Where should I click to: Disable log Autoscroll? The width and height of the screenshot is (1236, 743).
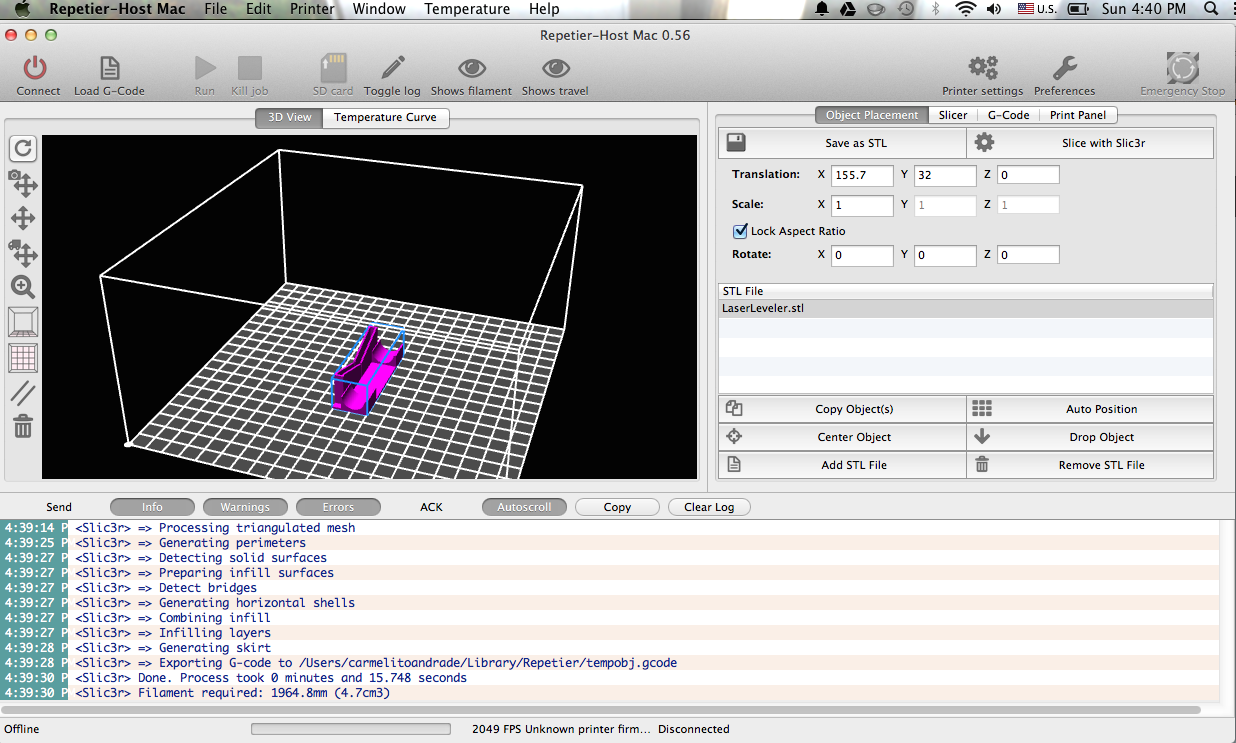pos(524,507)
